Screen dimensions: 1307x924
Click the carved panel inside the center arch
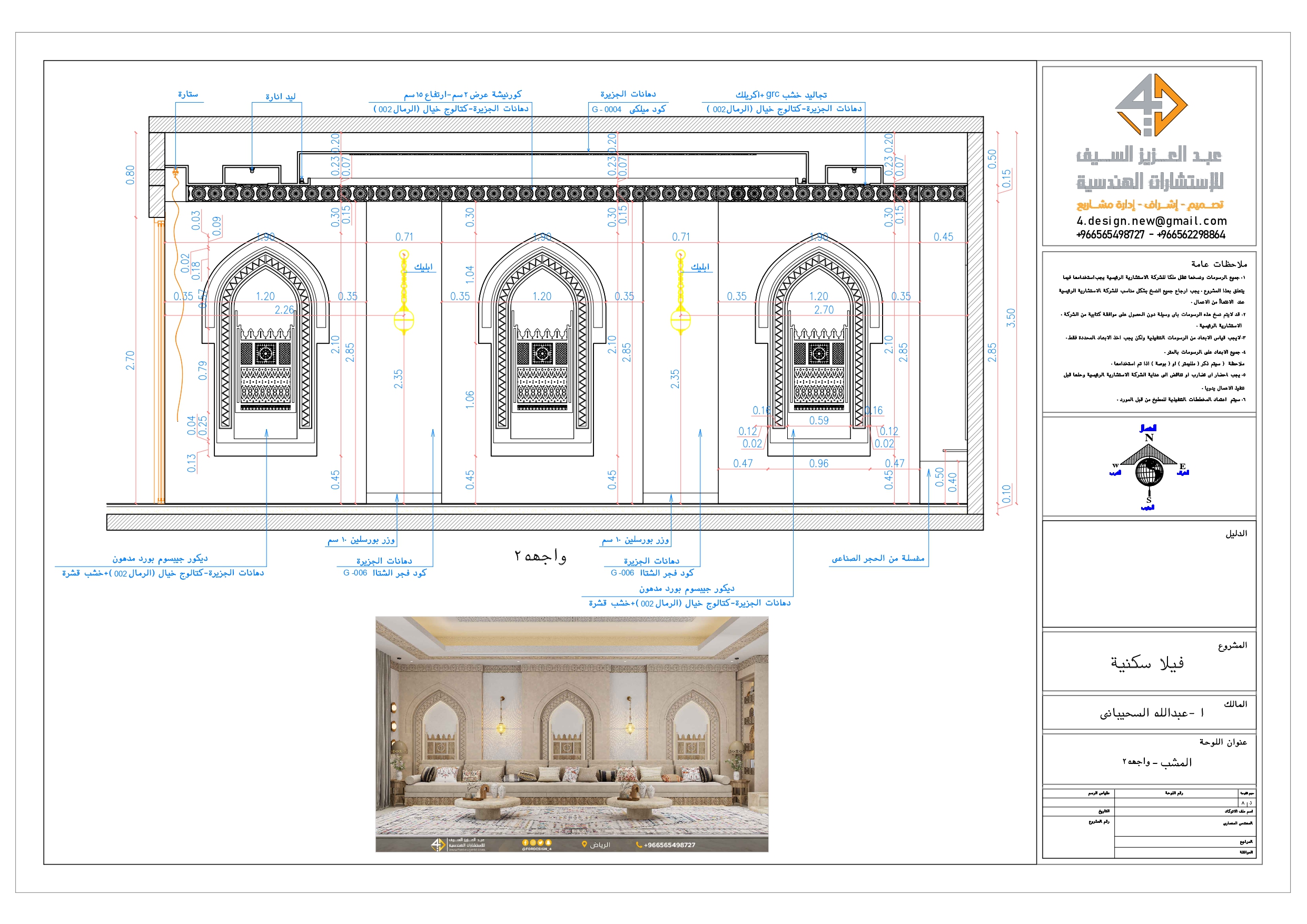tap(542, 368)
